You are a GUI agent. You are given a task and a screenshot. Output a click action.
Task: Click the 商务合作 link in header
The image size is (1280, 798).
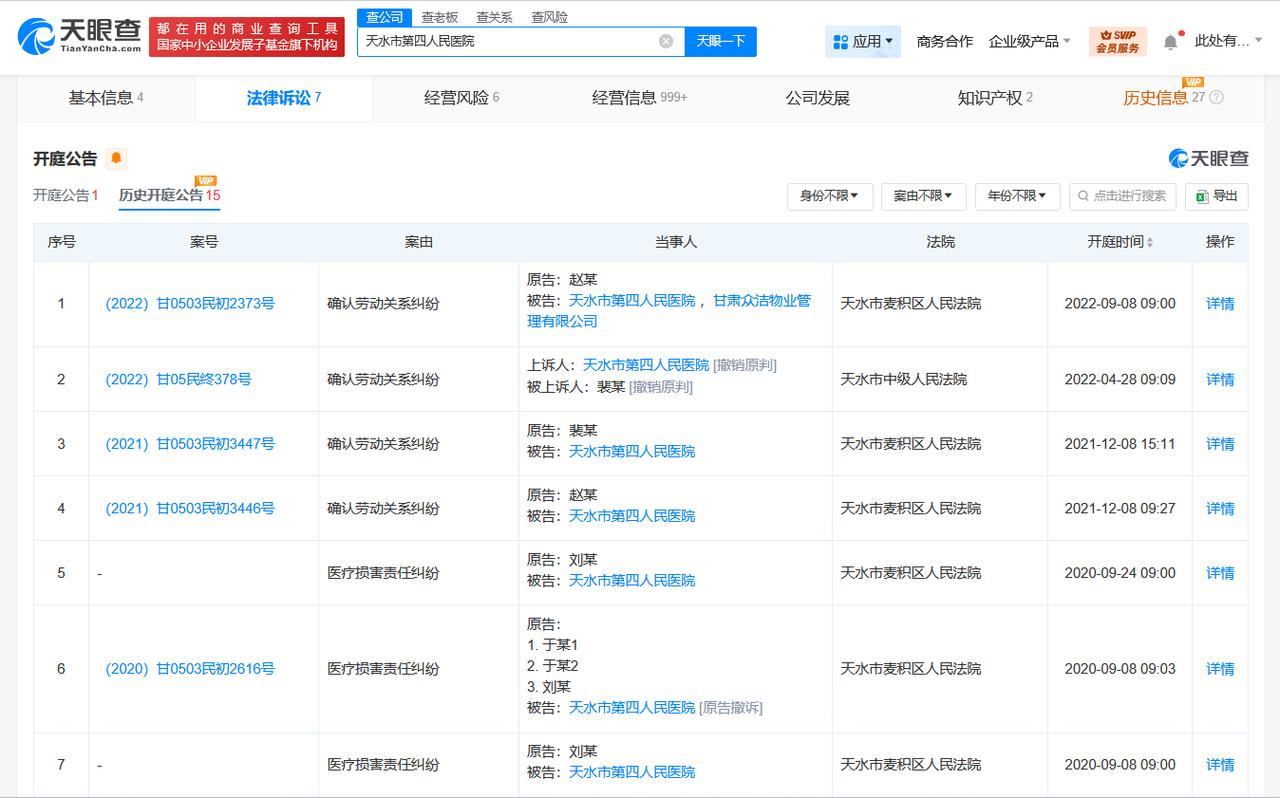tap(944, 41)
